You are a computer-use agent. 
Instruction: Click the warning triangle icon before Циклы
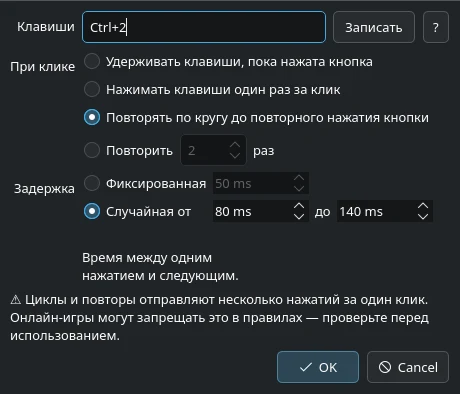click(x=15, y=300)
